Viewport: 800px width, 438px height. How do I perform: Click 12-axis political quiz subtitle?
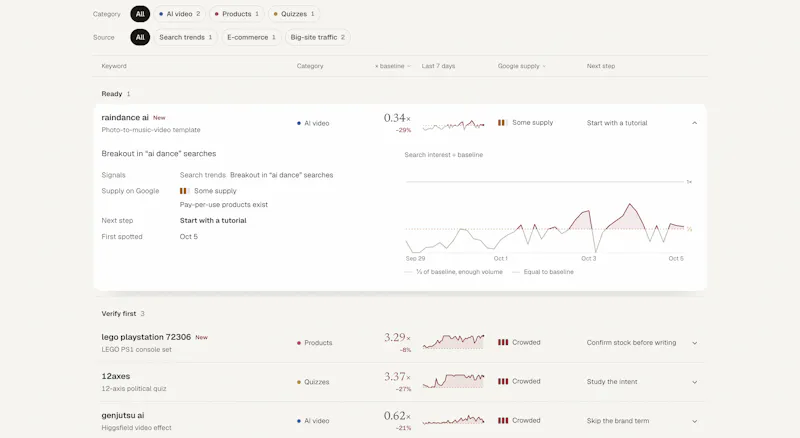point(134,388)
